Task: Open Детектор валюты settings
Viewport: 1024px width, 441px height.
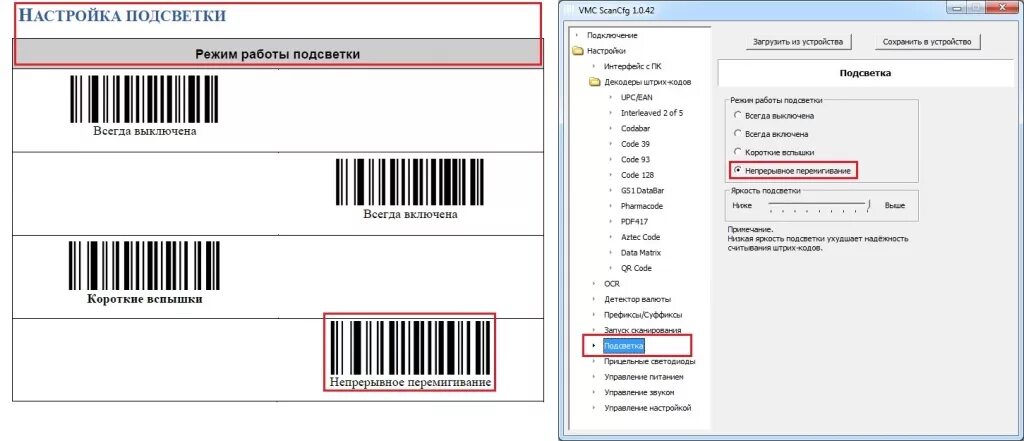Action: (x=637, y=299)
